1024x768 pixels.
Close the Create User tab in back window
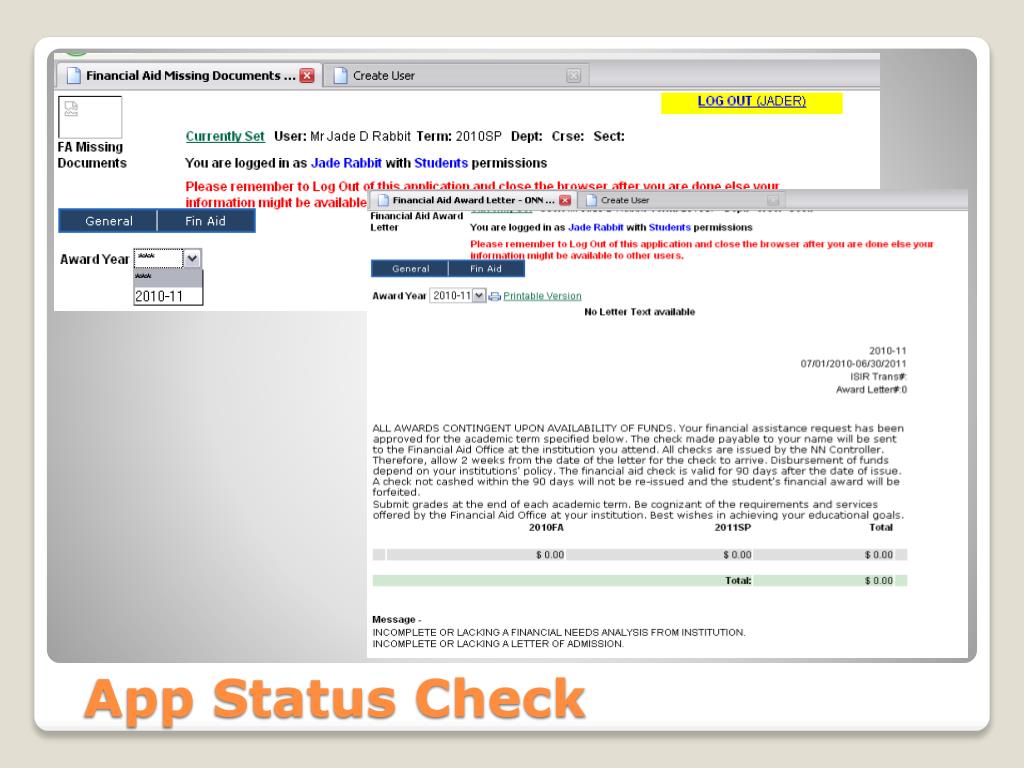tap(573, 76)
